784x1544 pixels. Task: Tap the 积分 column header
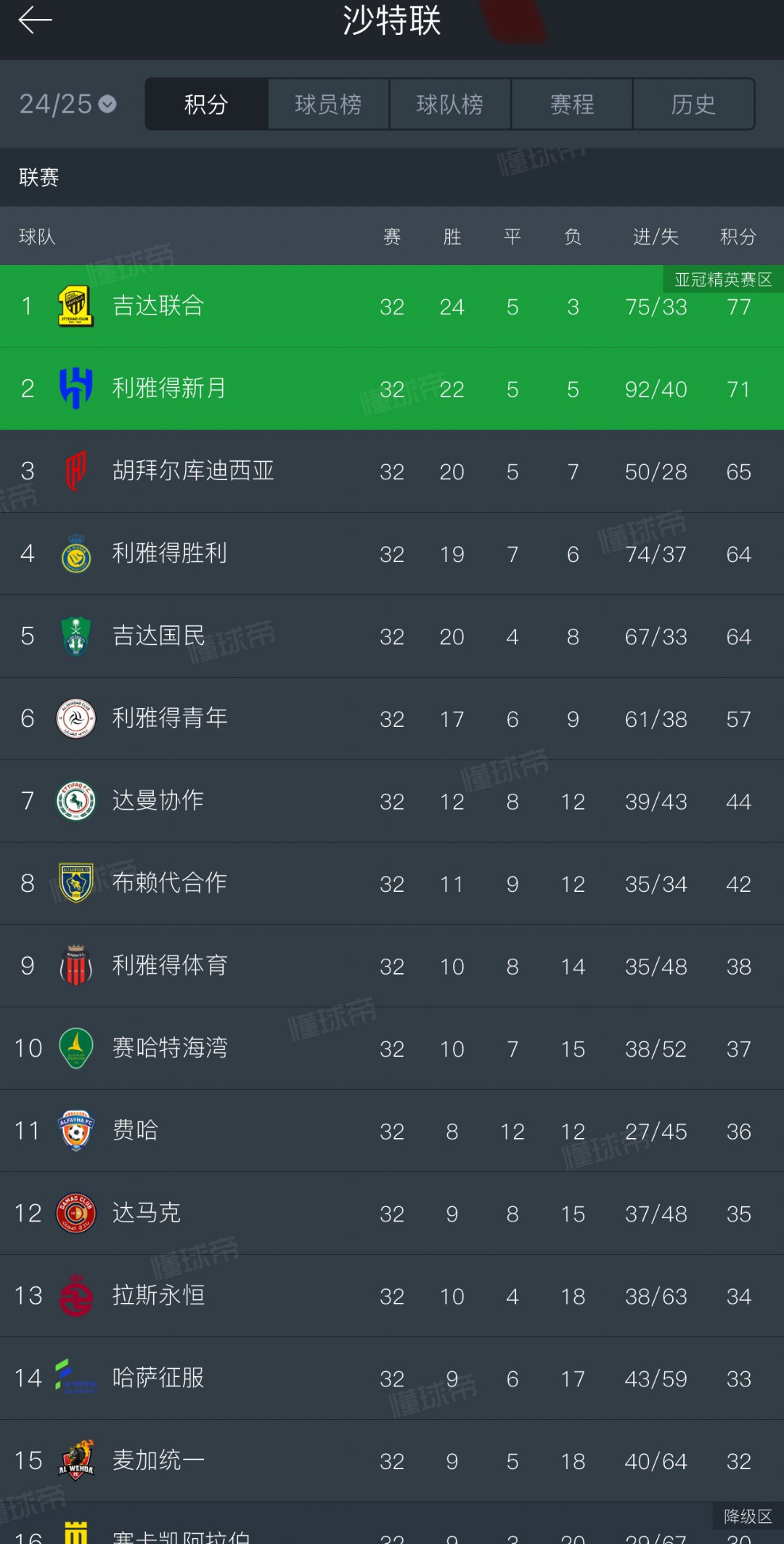(738, 237)
